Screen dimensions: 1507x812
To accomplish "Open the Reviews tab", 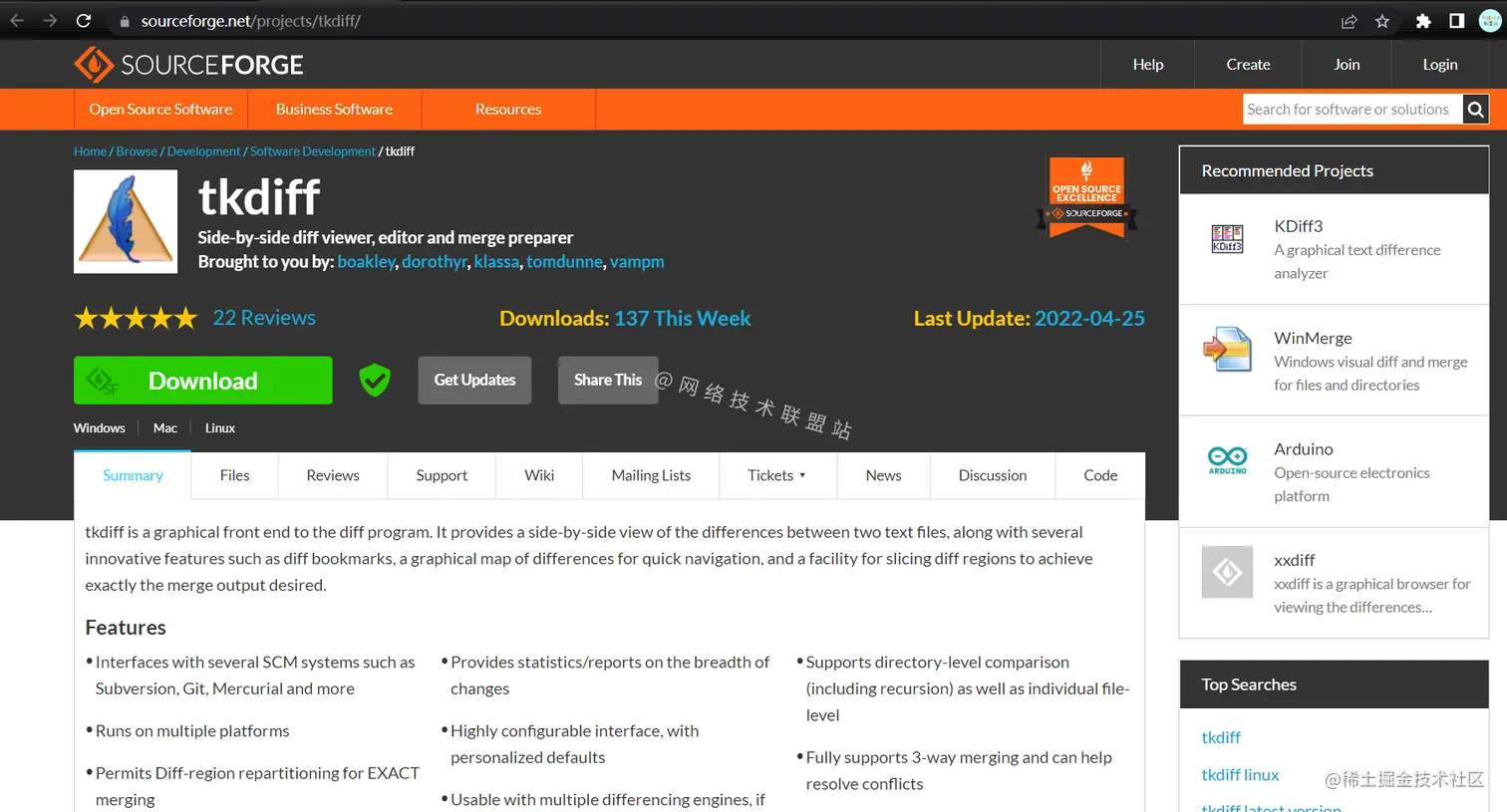I will coord(333,476).
